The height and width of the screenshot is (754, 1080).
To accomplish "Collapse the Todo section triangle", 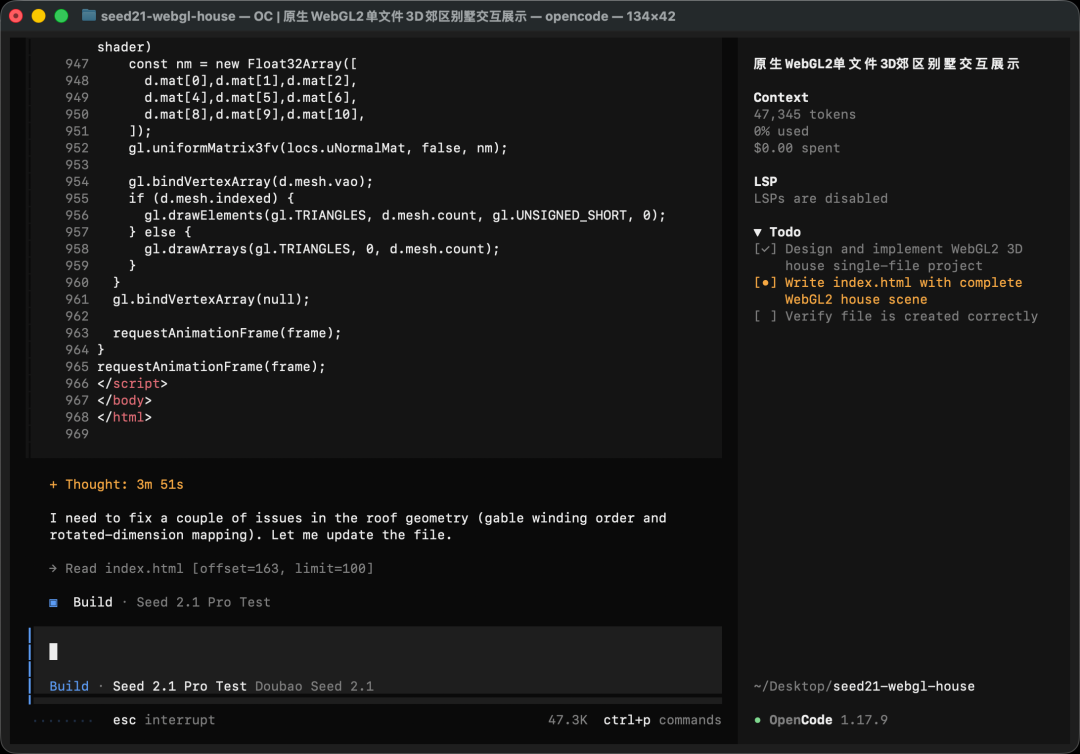I will point(758,232).
